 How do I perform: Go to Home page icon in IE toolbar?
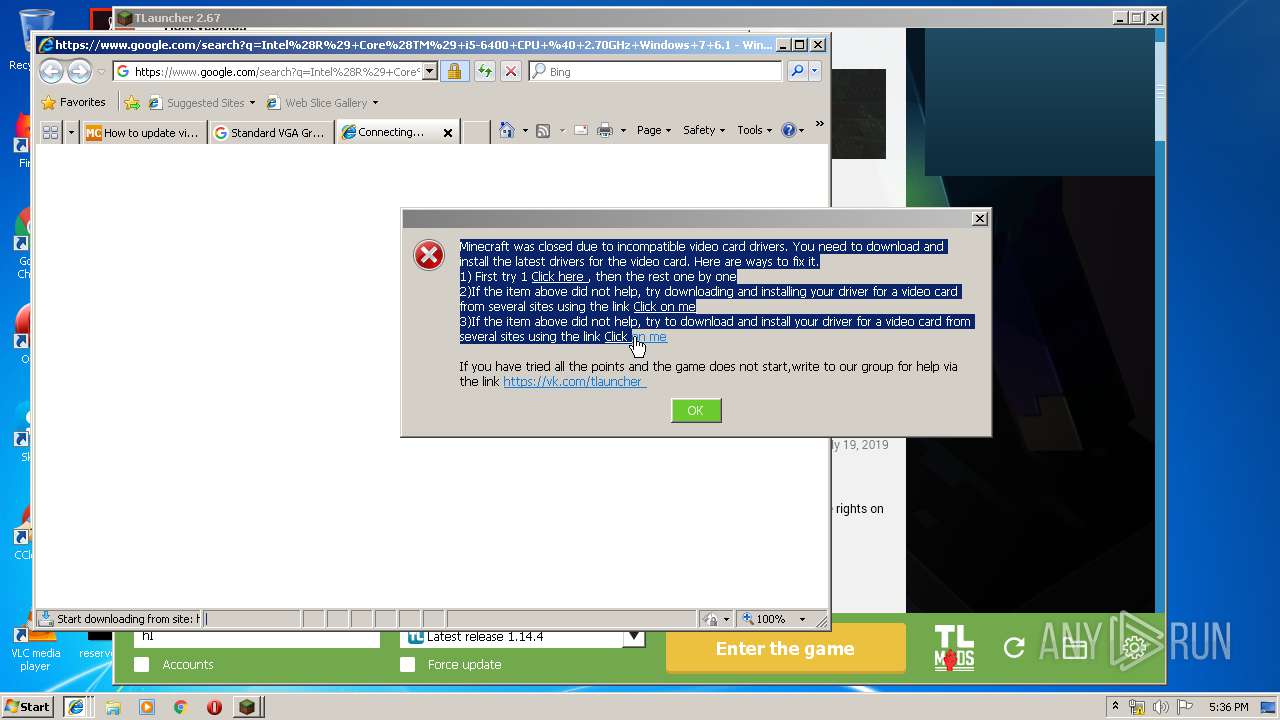point(507,130)
